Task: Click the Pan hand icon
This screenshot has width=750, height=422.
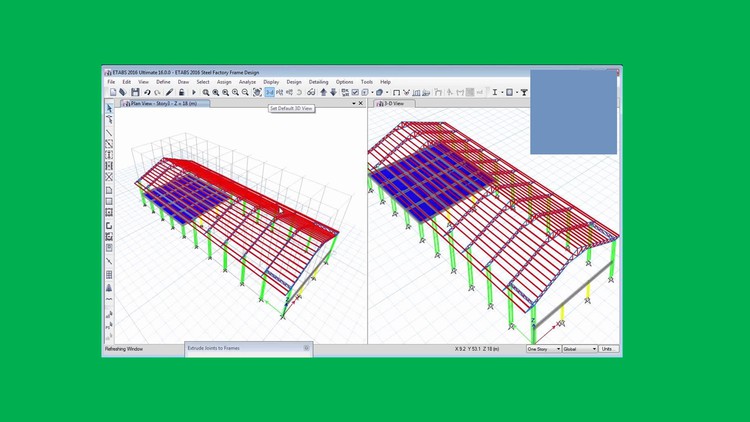Action: (257, 92)
